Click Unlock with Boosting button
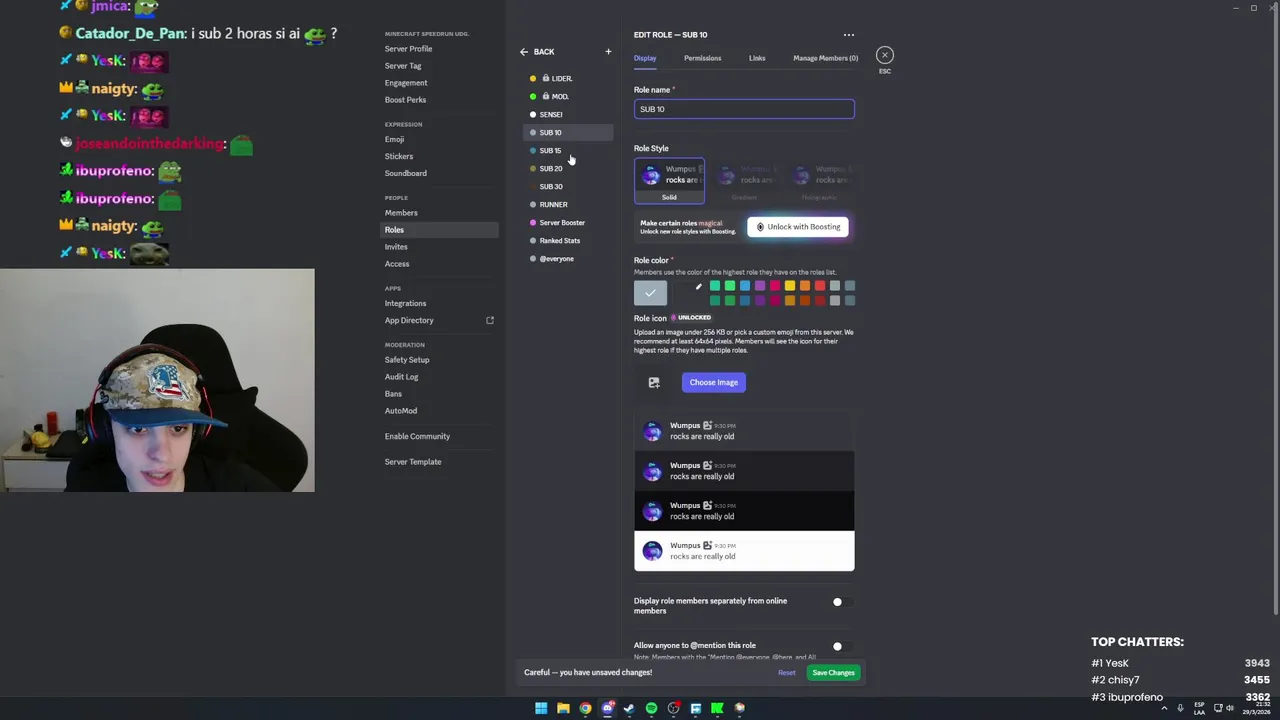1280x720 pixels. 798,227
